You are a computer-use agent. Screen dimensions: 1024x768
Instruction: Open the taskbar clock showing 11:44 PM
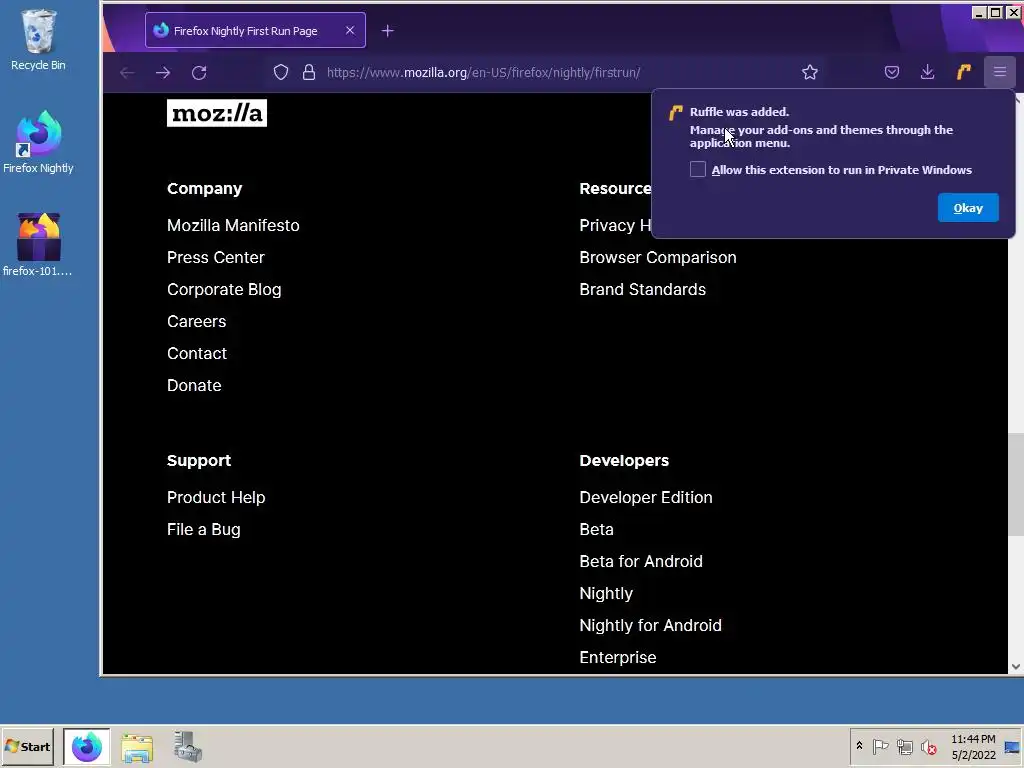click(x=973, y=747)
